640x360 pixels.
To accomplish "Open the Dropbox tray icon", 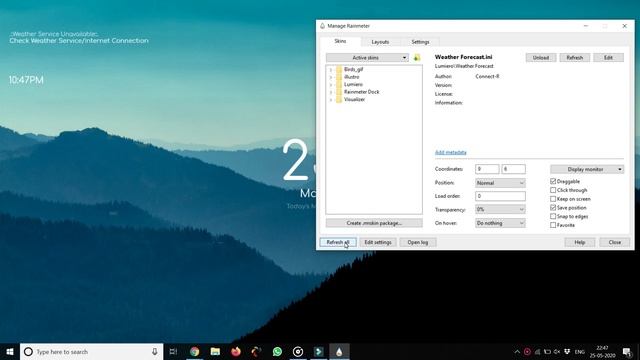I will pyautogui.click(x=567, y=351).
